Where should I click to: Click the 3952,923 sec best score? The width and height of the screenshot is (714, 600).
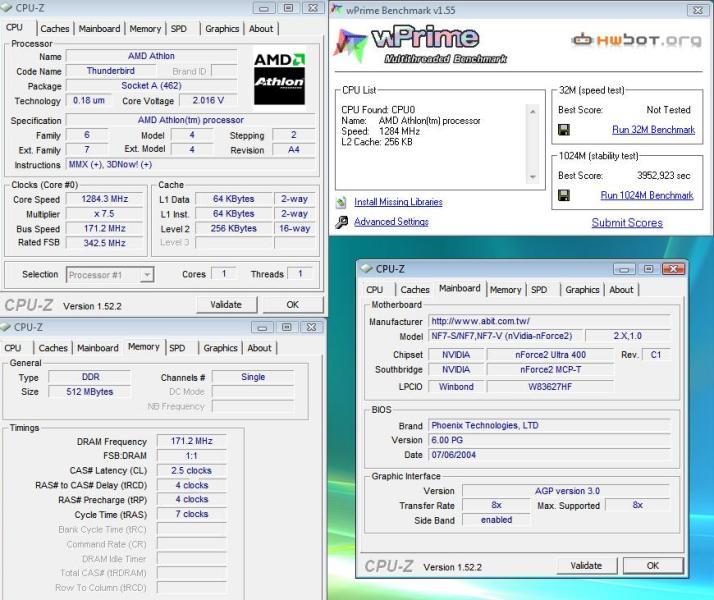663,176
